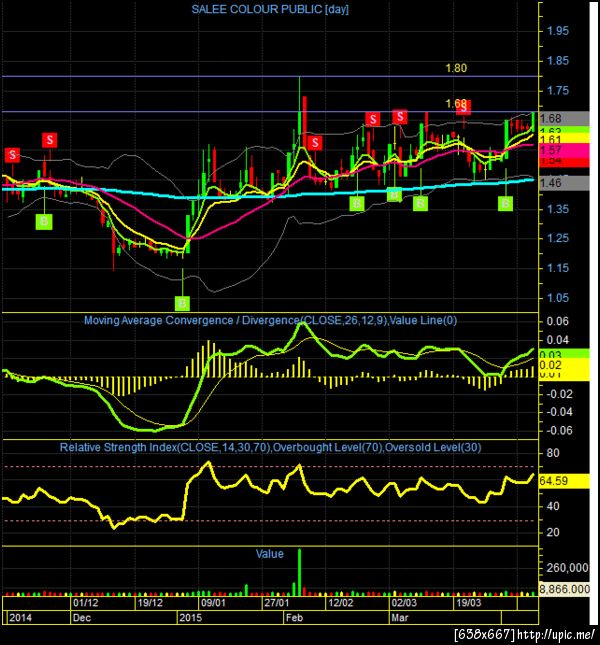This screenshot has height=645, width=600.
Task: Click the 80 RSI axis label
Action: pyautogui.click(x=553, y=453)
